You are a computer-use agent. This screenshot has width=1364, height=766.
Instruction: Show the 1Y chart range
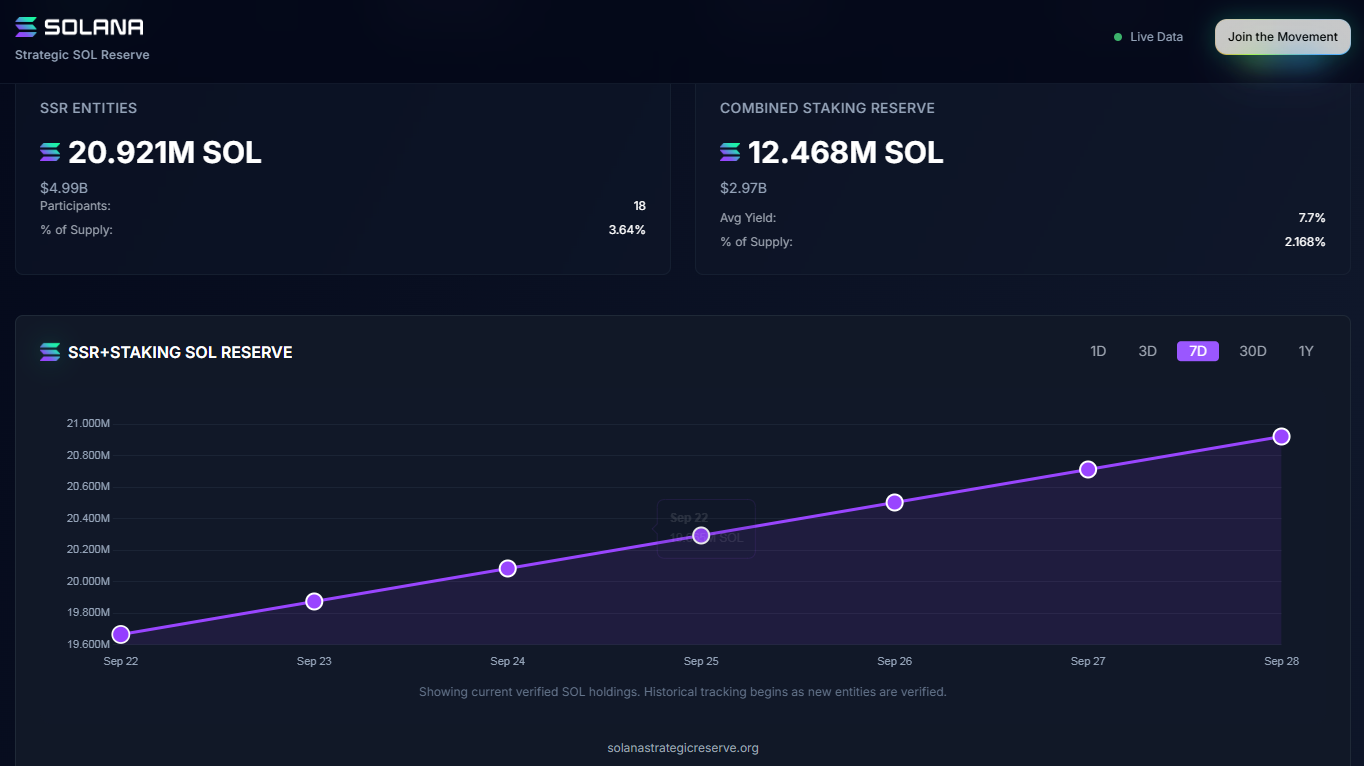(x=1306, y=351)
